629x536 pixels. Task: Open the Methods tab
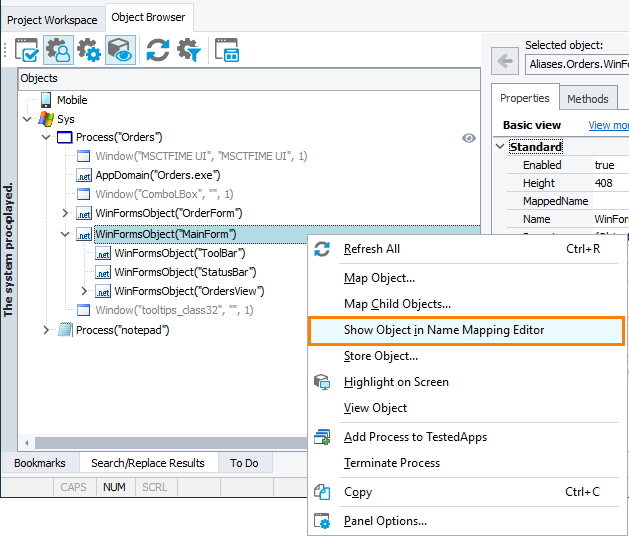pos(587,99)
